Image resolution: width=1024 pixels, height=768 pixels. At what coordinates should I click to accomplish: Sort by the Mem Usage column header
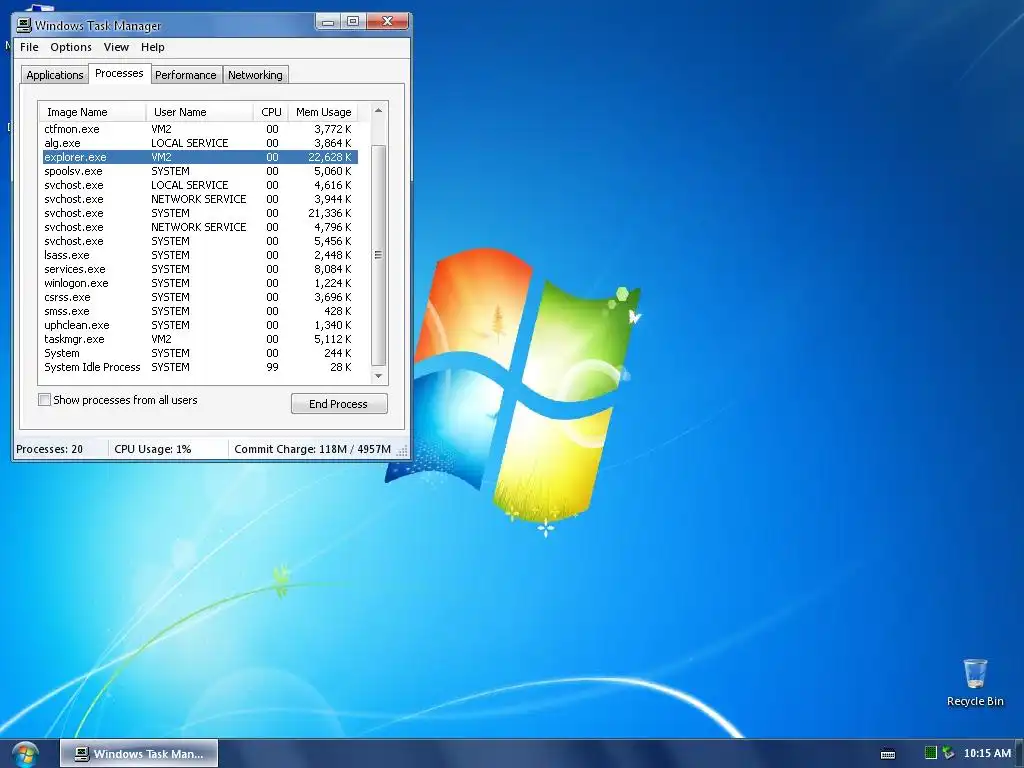click(x=323, y=112)
